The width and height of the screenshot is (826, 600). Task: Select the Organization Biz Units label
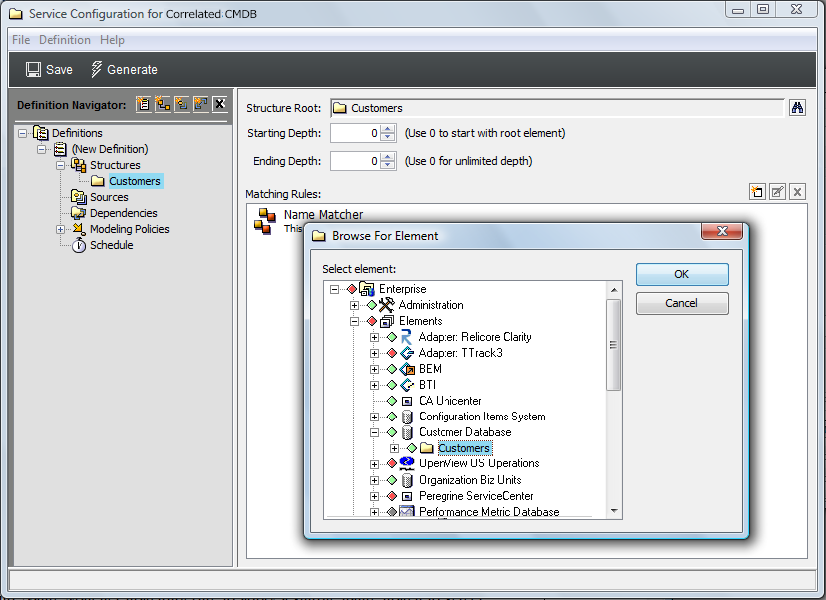click(470, 480)
